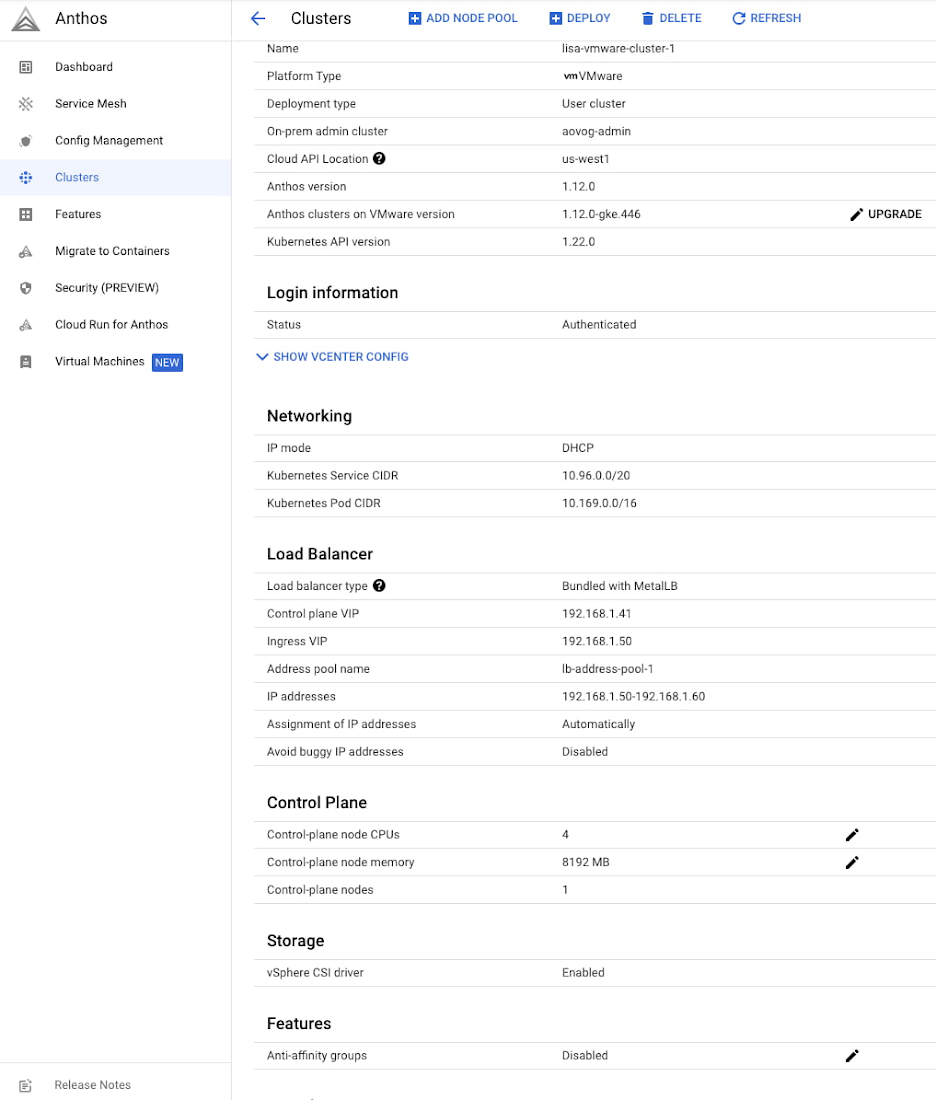Open Cloud Run for Anthos

(112, 325)
